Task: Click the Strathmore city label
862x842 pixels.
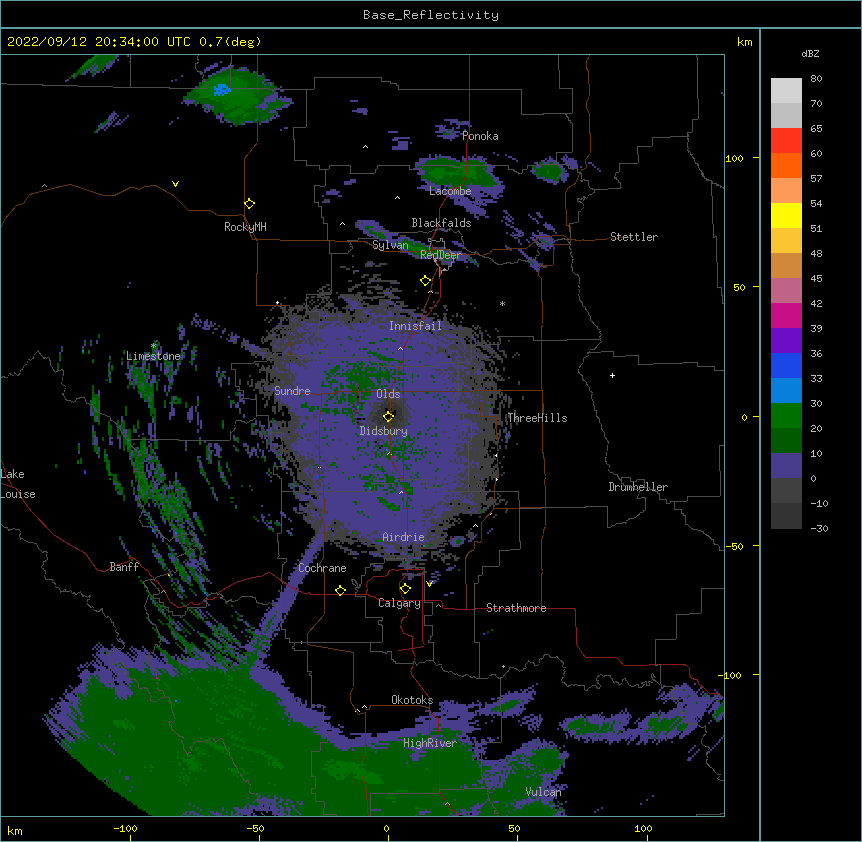Action: coord(516,608)
